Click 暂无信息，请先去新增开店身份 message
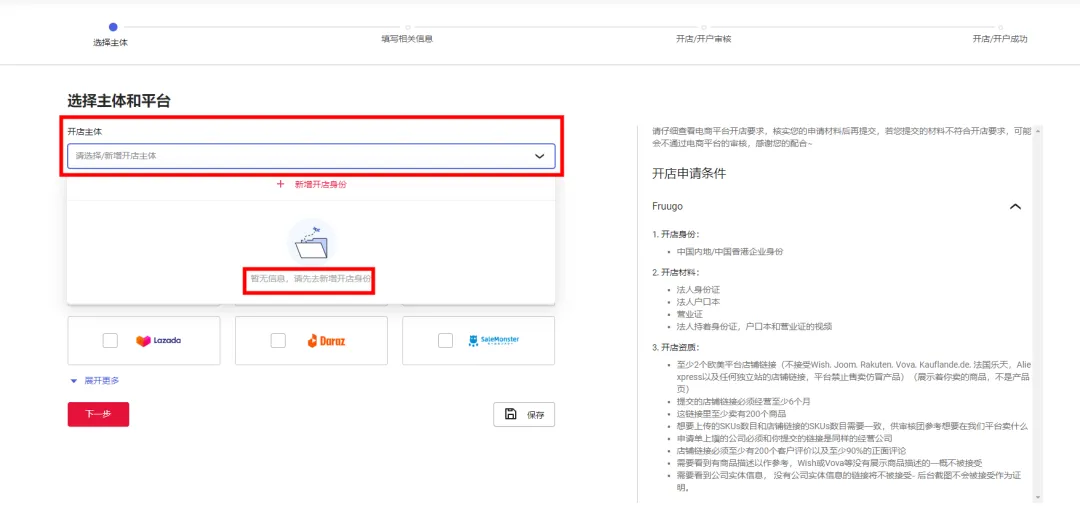The image size is (1080, 506). [x=310, y=279]
